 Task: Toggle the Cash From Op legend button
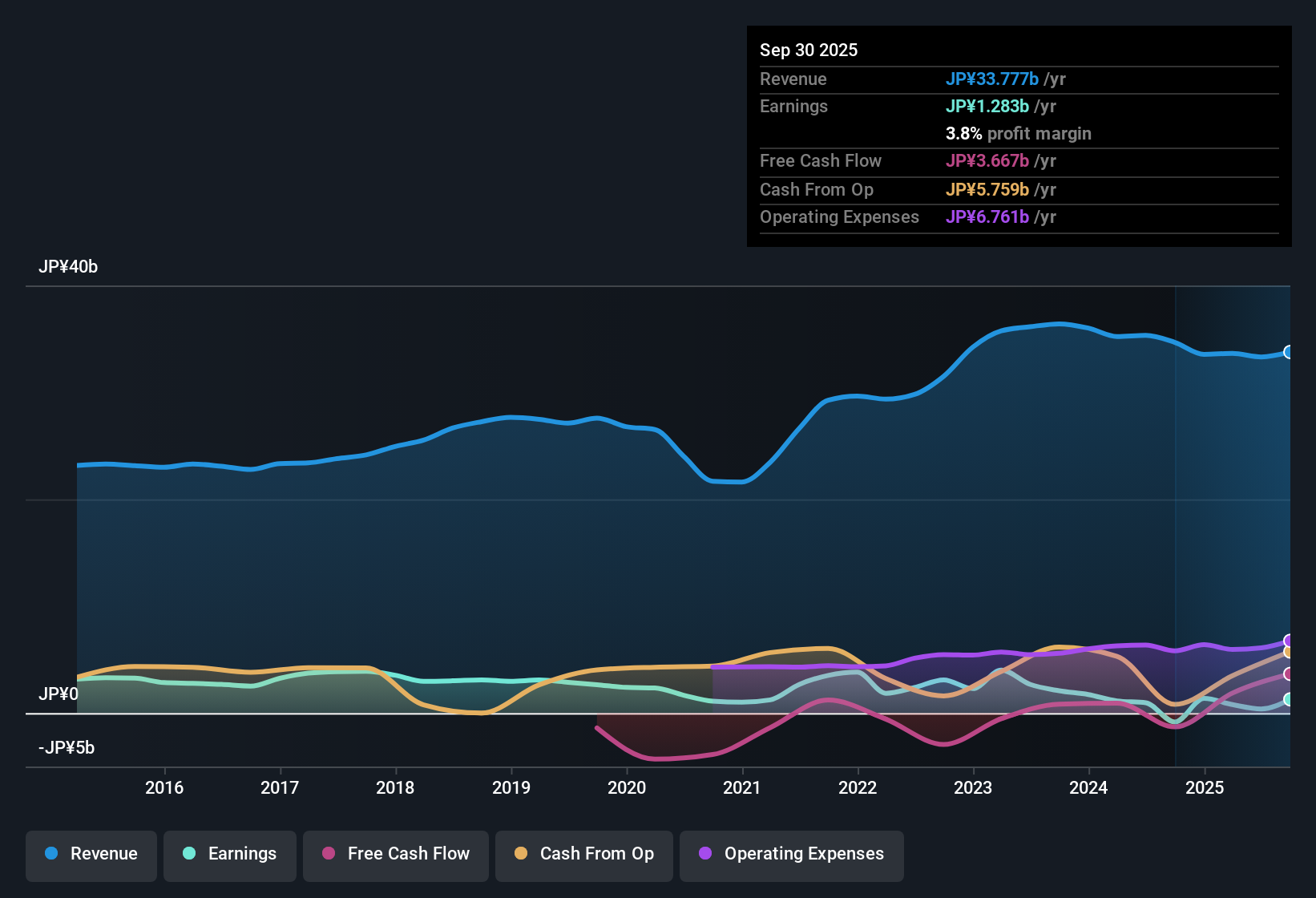[x=584, y=856]
